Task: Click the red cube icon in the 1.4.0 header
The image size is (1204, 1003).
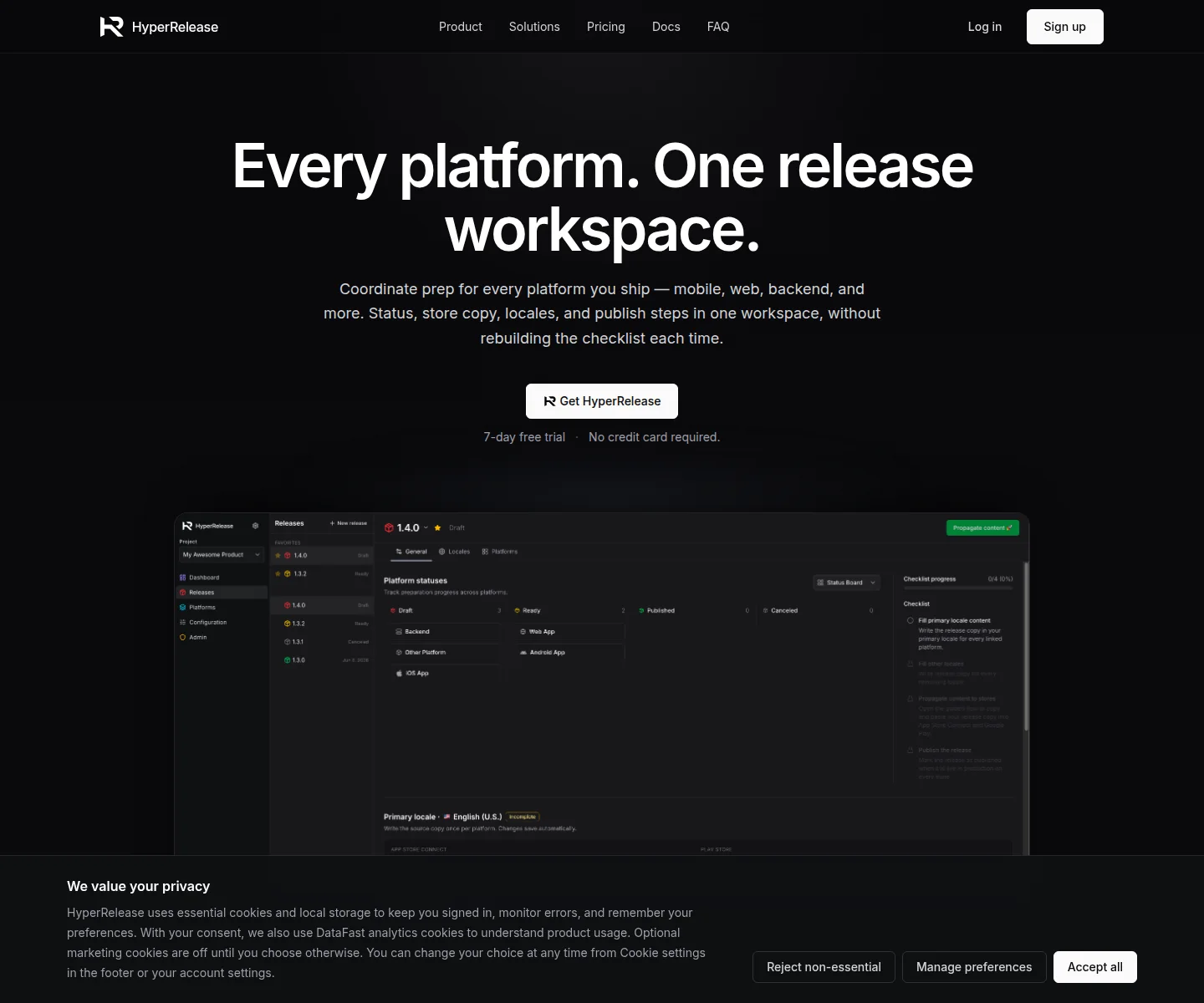Action: 389,528
